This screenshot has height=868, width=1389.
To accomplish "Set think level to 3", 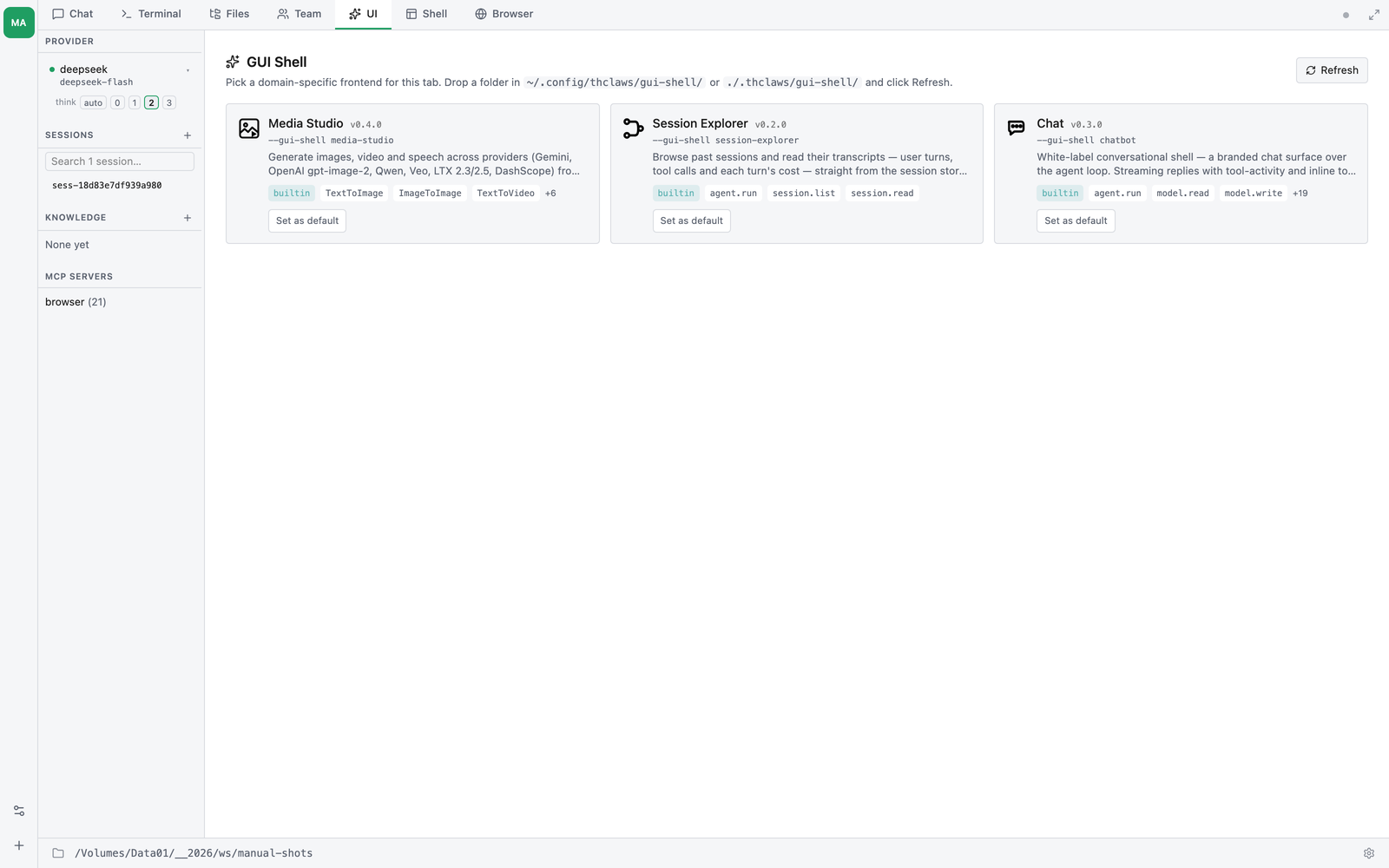I will click(169, 102).
